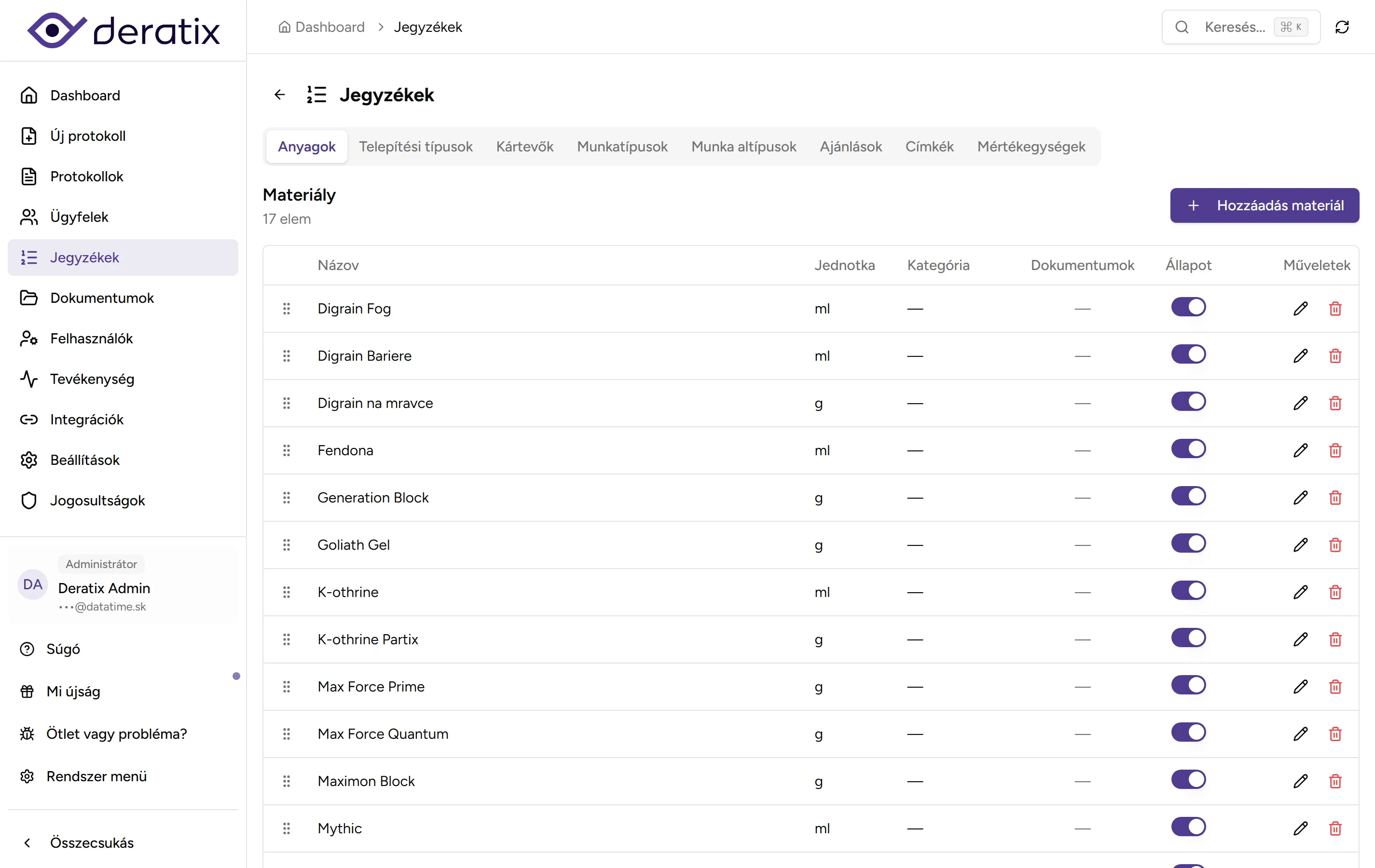
Task: Click the refresh icon in top bar
Action: tap(1342, 27)
